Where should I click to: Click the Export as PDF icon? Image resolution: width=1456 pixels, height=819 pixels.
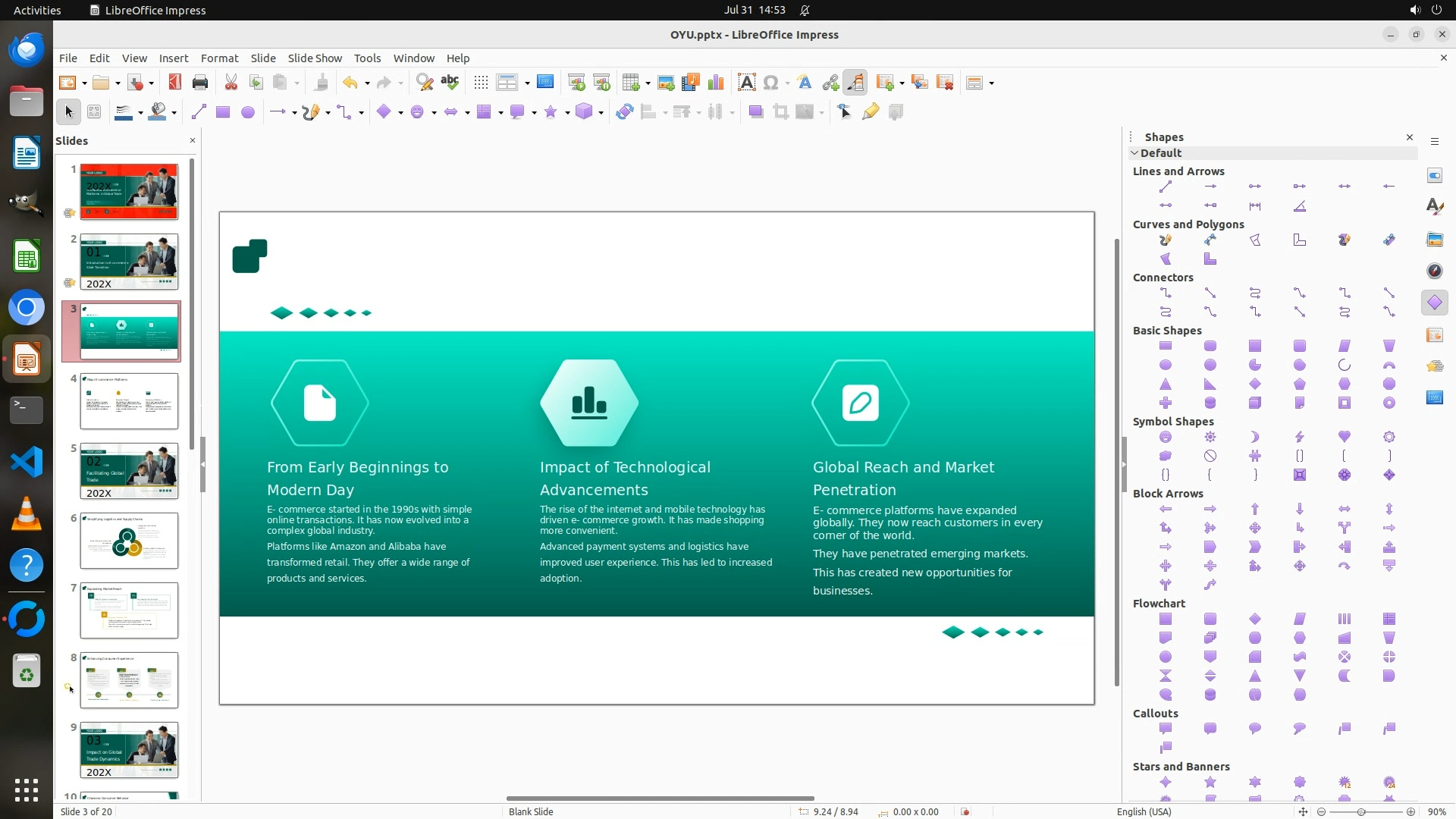pos(175,83)
